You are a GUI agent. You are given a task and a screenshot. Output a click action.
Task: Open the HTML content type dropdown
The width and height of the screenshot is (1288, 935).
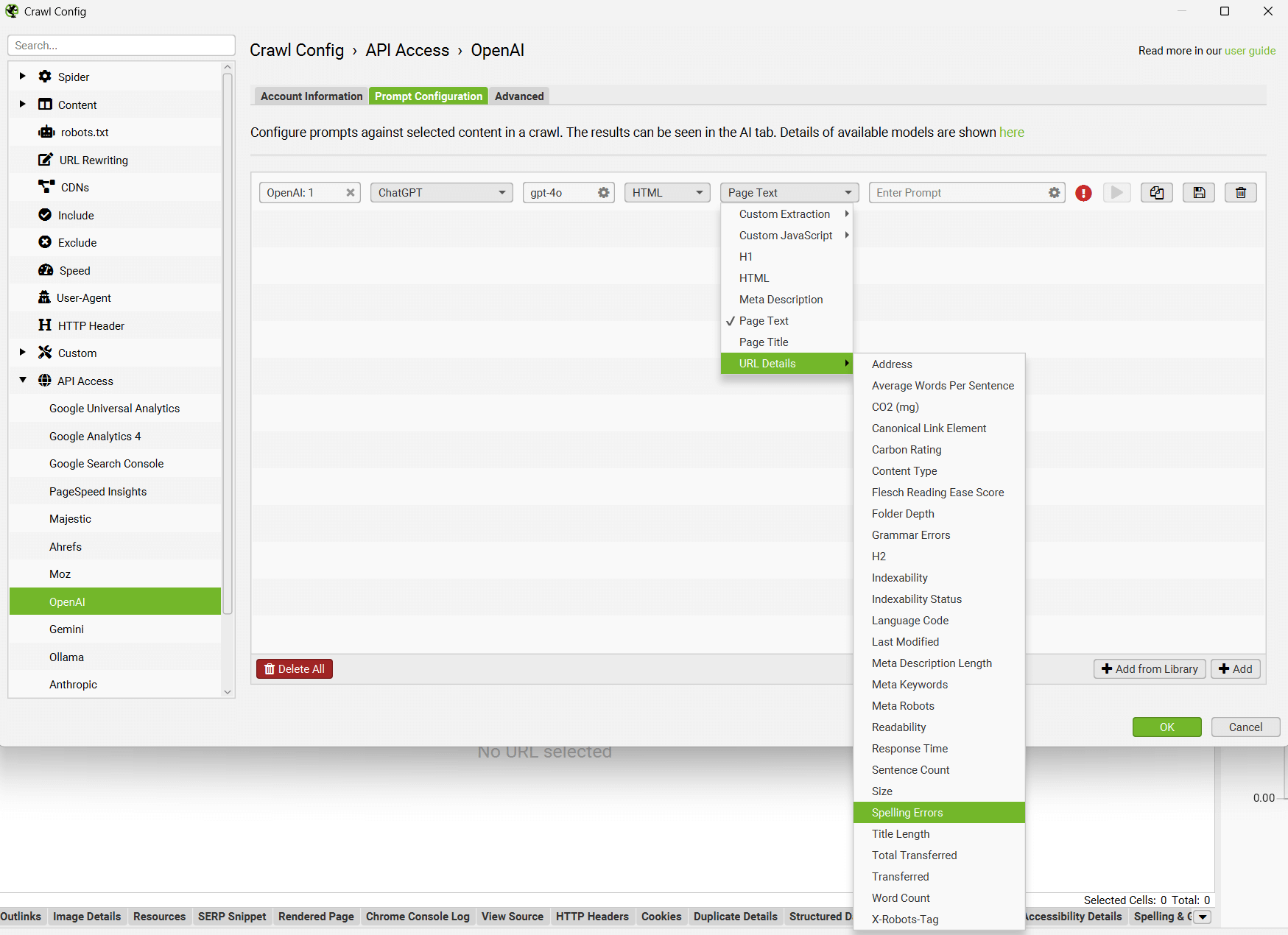pos(667,193)
